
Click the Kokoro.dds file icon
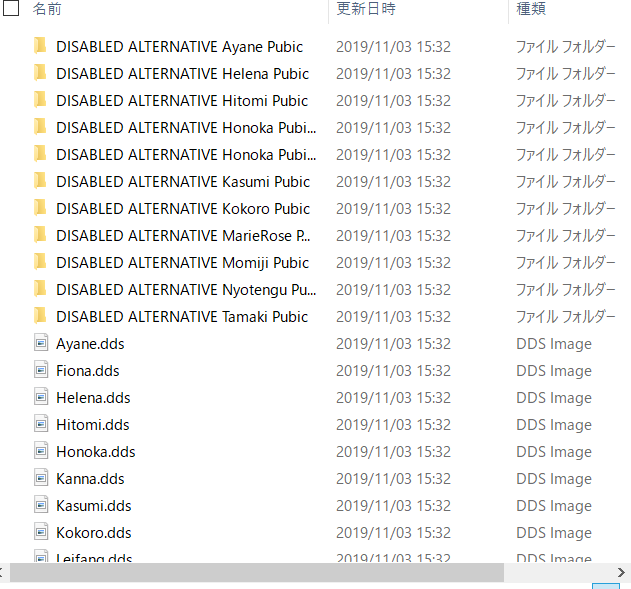[41, 531]
